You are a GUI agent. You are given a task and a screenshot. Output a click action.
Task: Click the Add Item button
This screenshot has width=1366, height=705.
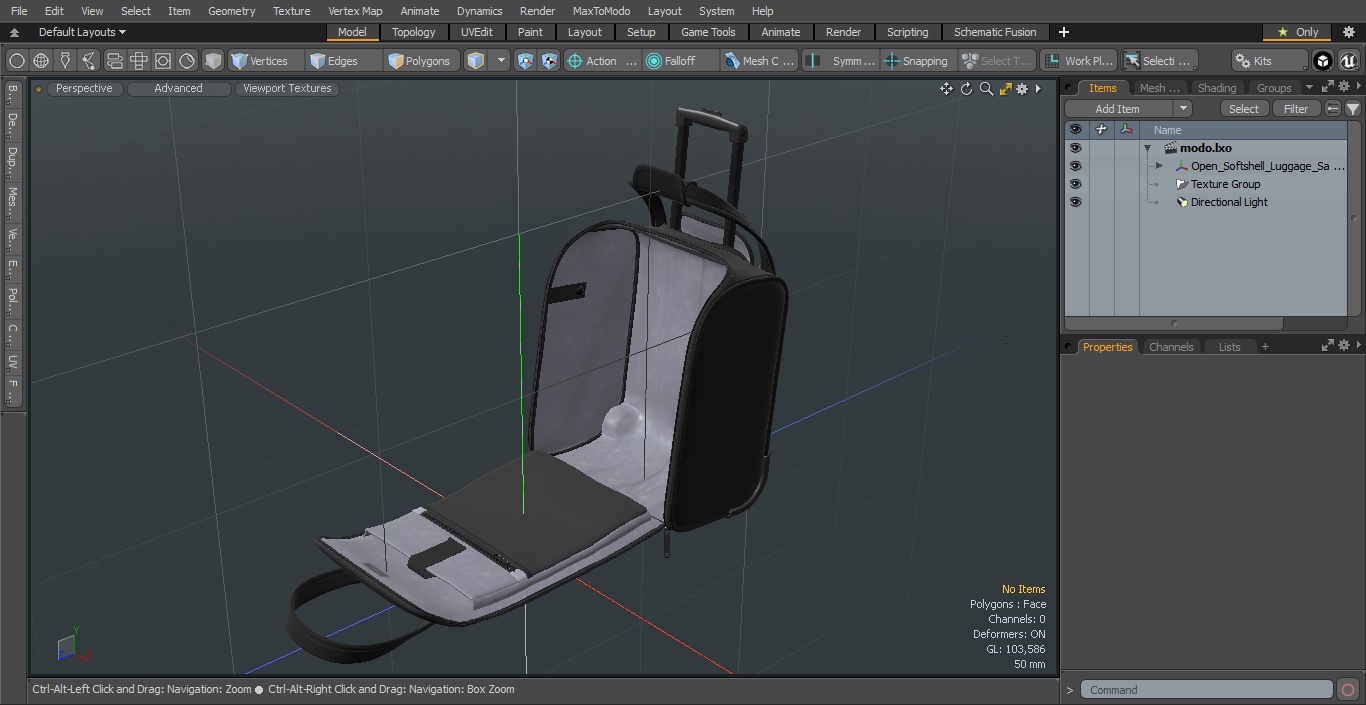(x=1118, y=109)
